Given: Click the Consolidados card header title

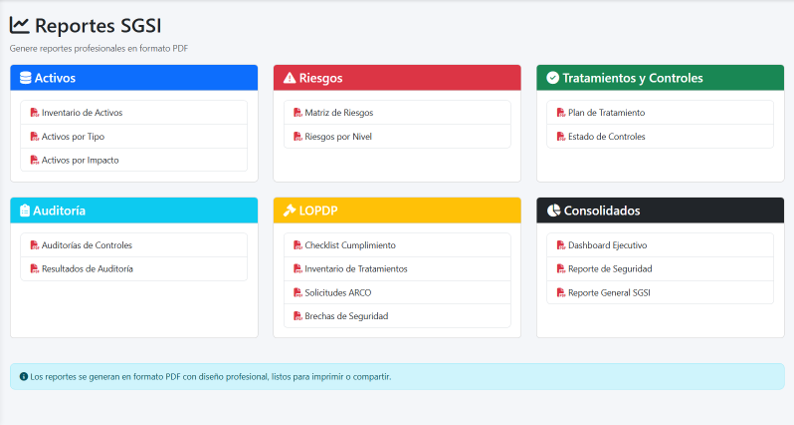Looking at the screenshot, I should (602, 210).
